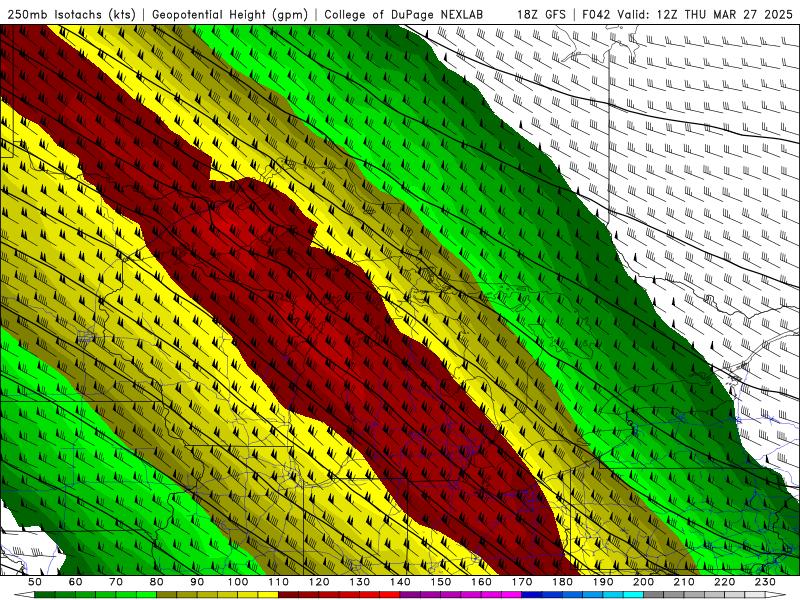Click the 80 value on the color scale
This screenshot has width=800, height=600.
157,582
